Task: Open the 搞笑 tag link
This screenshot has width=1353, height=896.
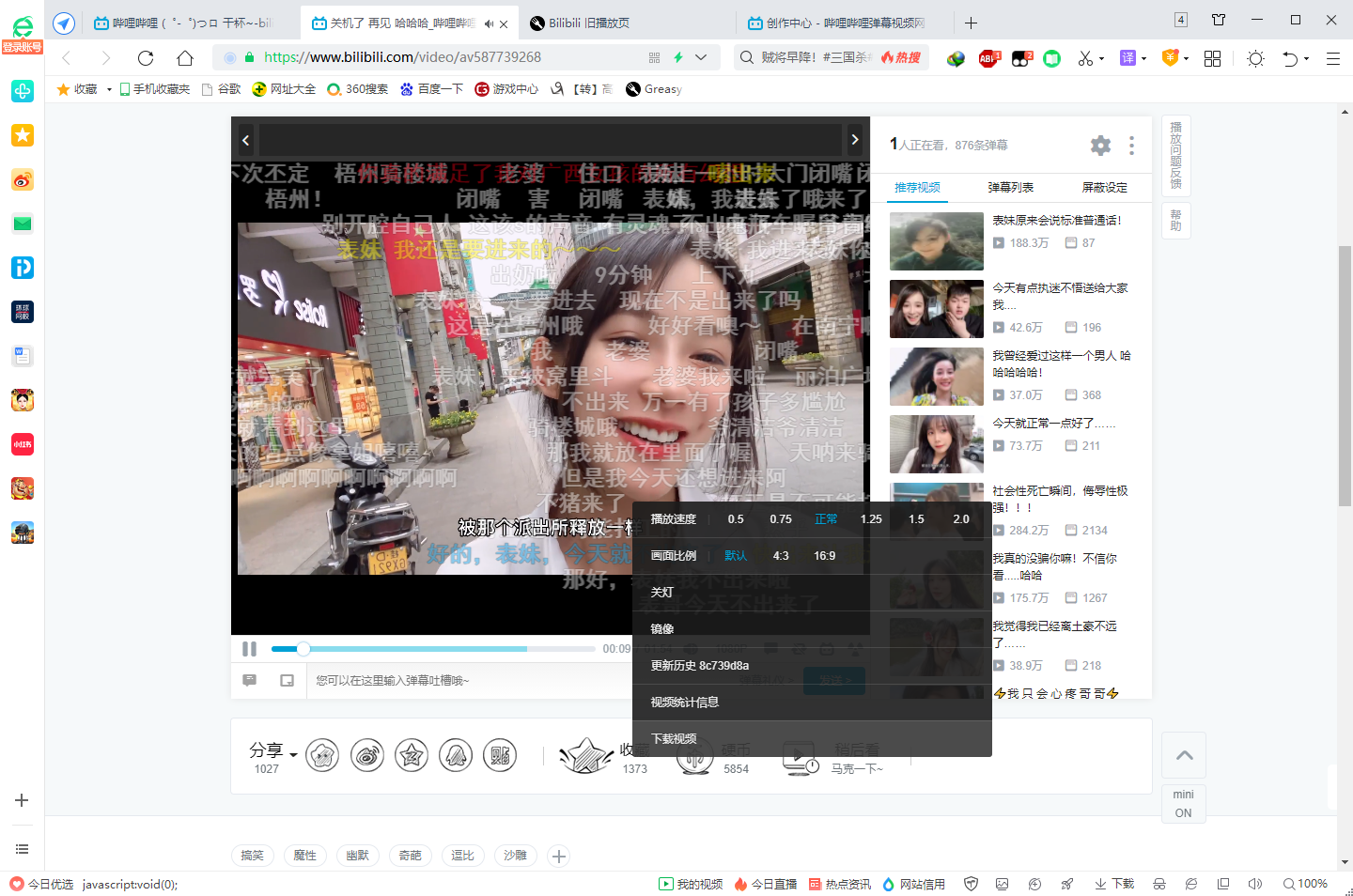Action: [252, 856]
